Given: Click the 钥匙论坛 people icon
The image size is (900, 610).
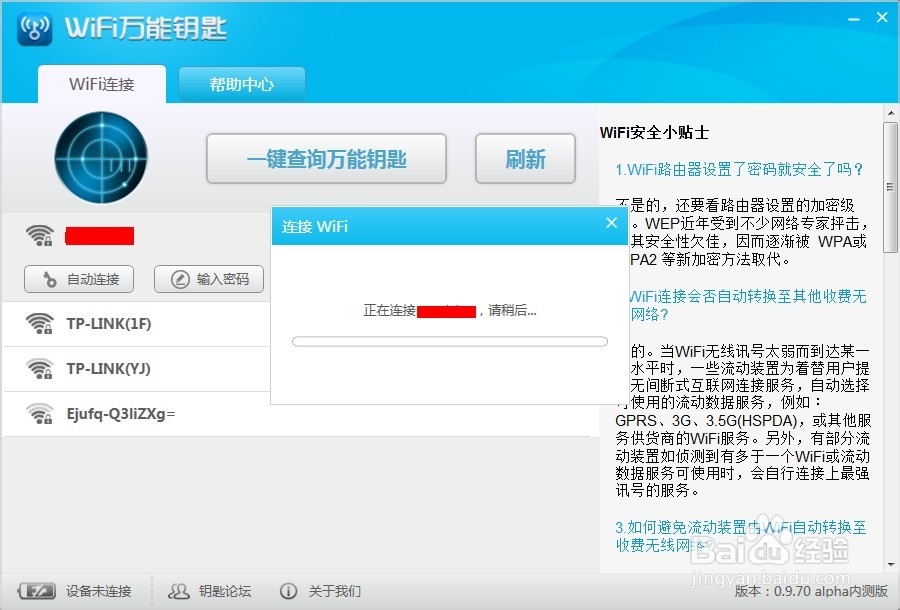Looking at the screenshot, I should point(179,590).
